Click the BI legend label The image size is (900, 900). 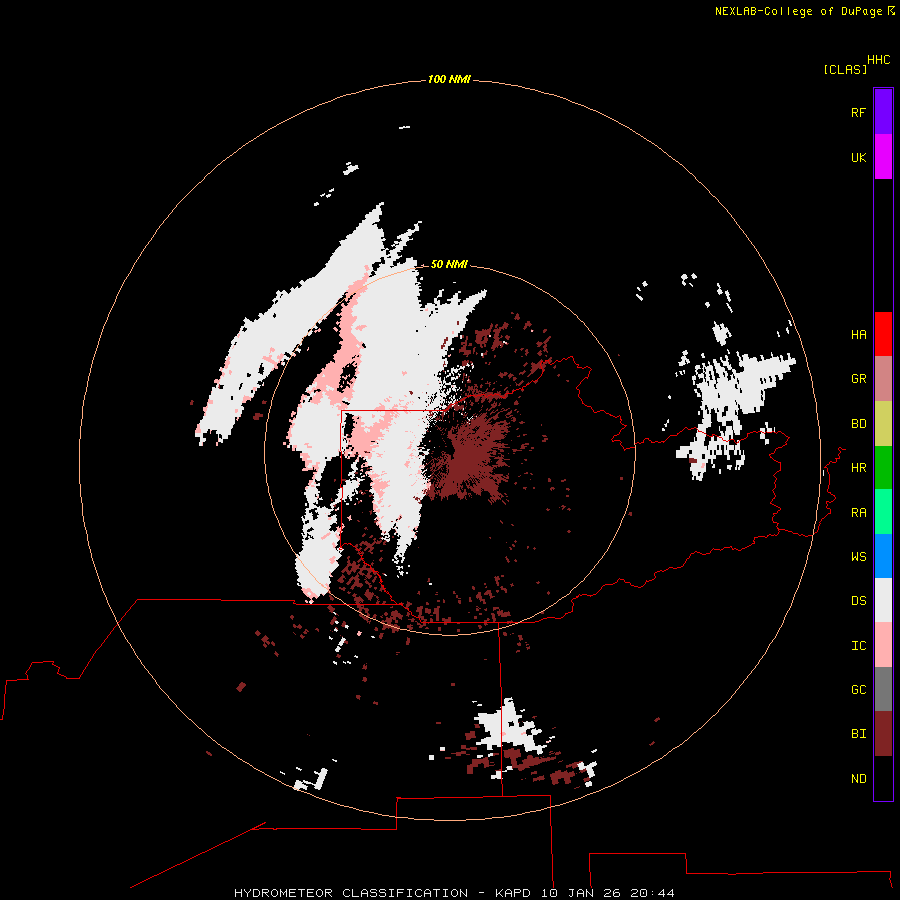(858, 734)
